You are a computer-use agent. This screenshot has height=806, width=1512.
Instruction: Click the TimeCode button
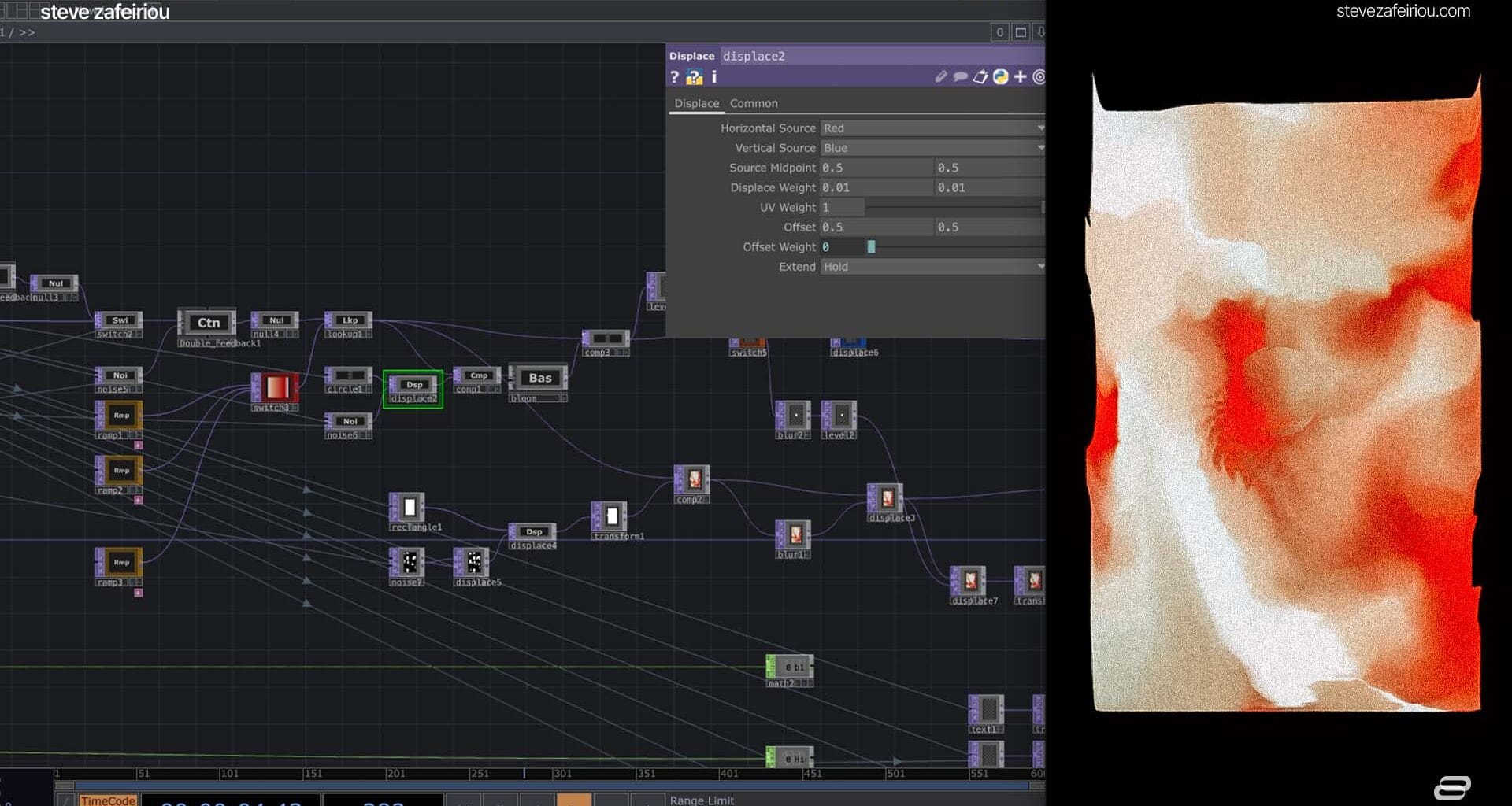click(x=108, y=800)
